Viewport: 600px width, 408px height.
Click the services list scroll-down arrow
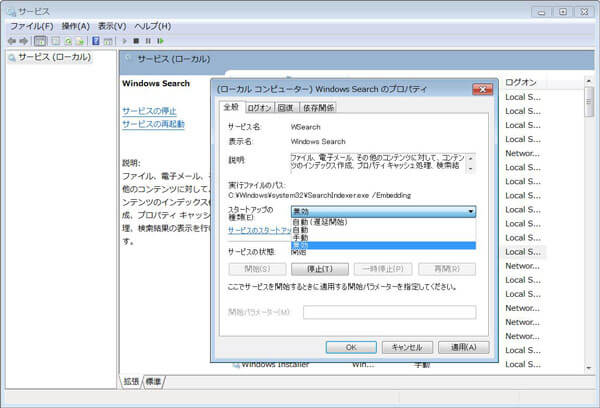pos(589,368)
